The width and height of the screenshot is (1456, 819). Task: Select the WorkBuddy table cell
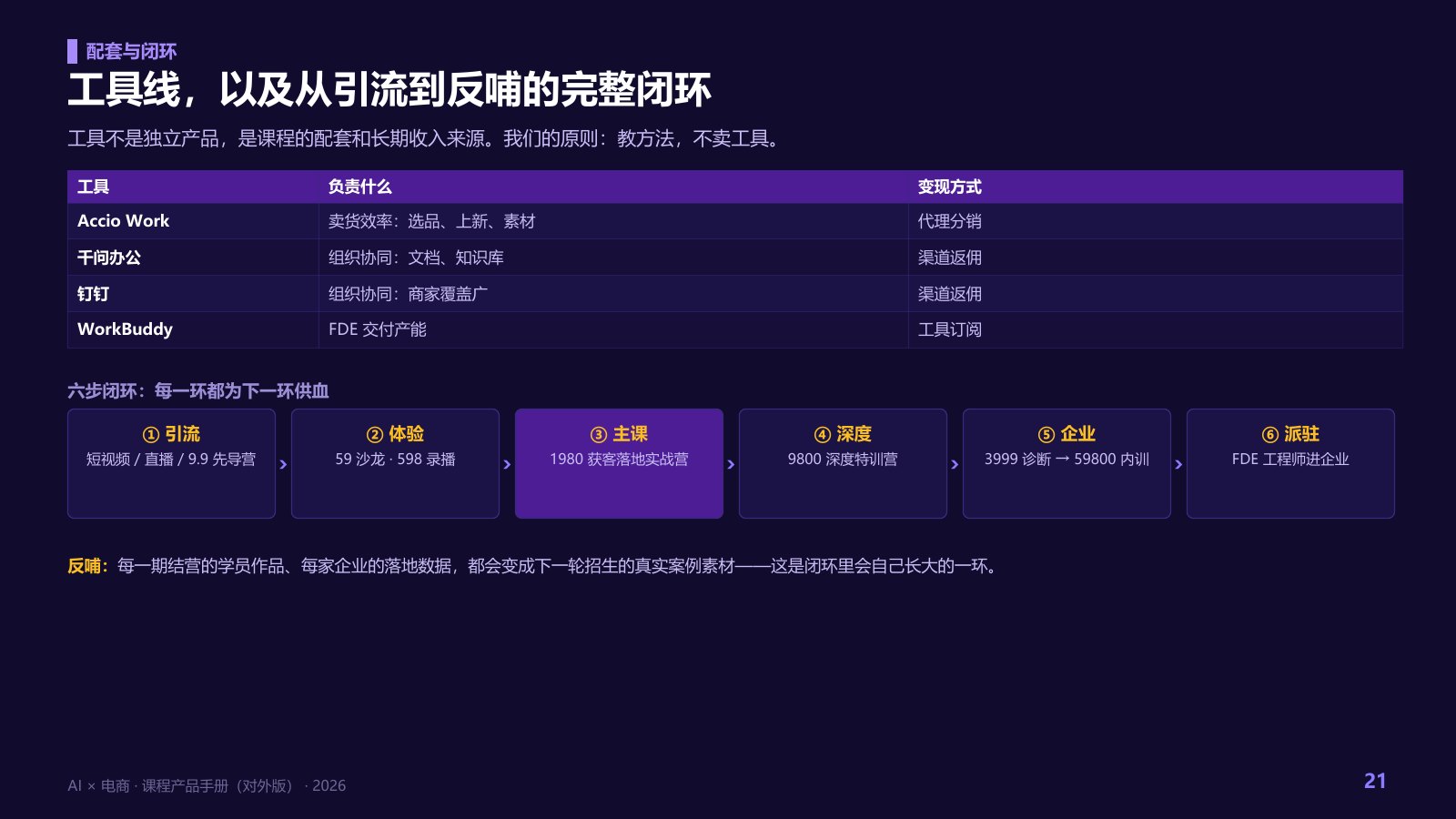point(193,329)
